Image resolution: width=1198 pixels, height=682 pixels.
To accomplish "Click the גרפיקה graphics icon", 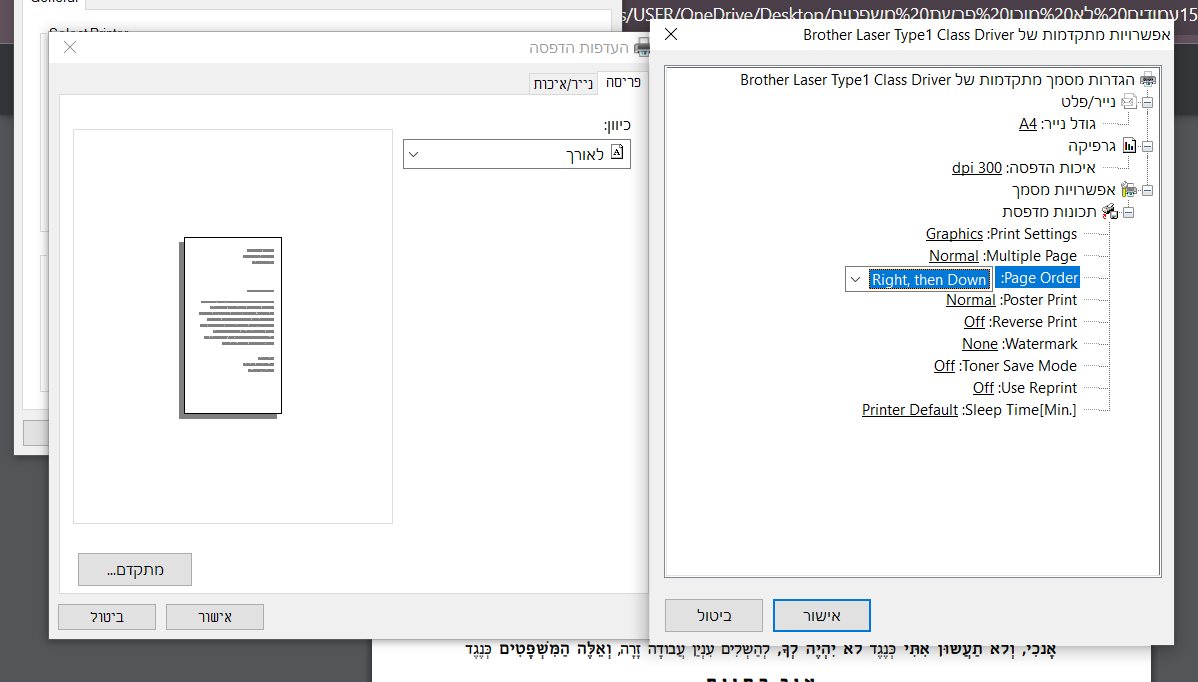I will (x=1128, y=146).
